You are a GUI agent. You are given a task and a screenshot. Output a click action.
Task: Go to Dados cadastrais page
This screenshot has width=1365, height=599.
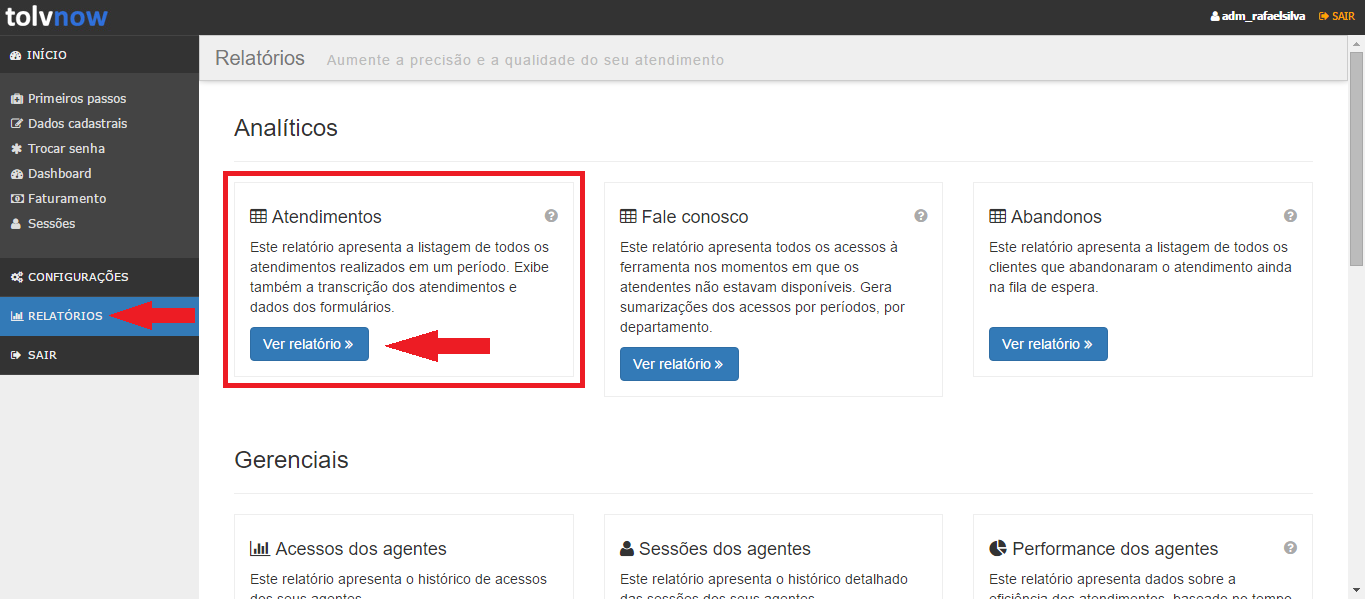tap(77, 124)
